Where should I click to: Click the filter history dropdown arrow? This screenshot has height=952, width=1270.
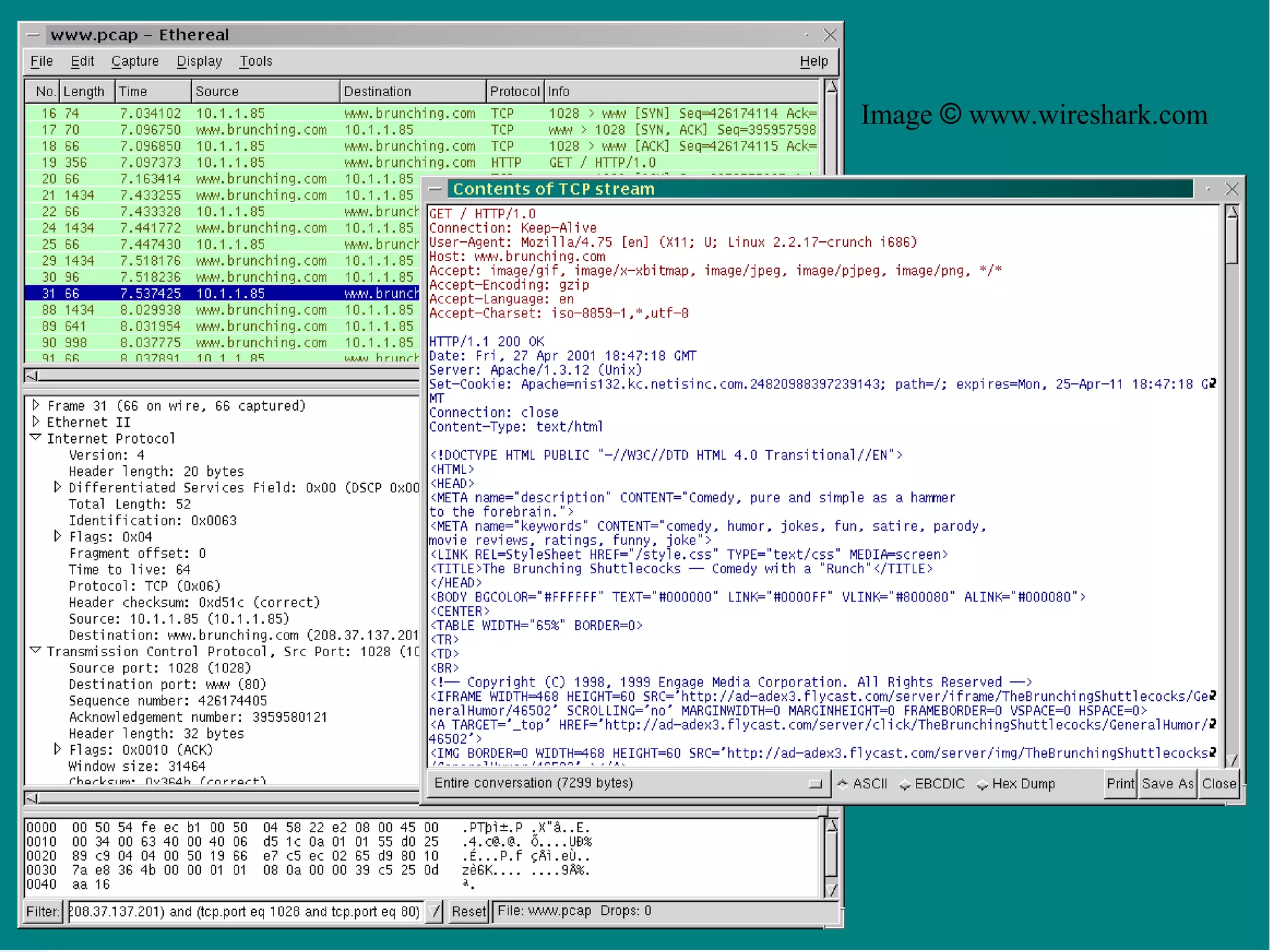(435, 911)
